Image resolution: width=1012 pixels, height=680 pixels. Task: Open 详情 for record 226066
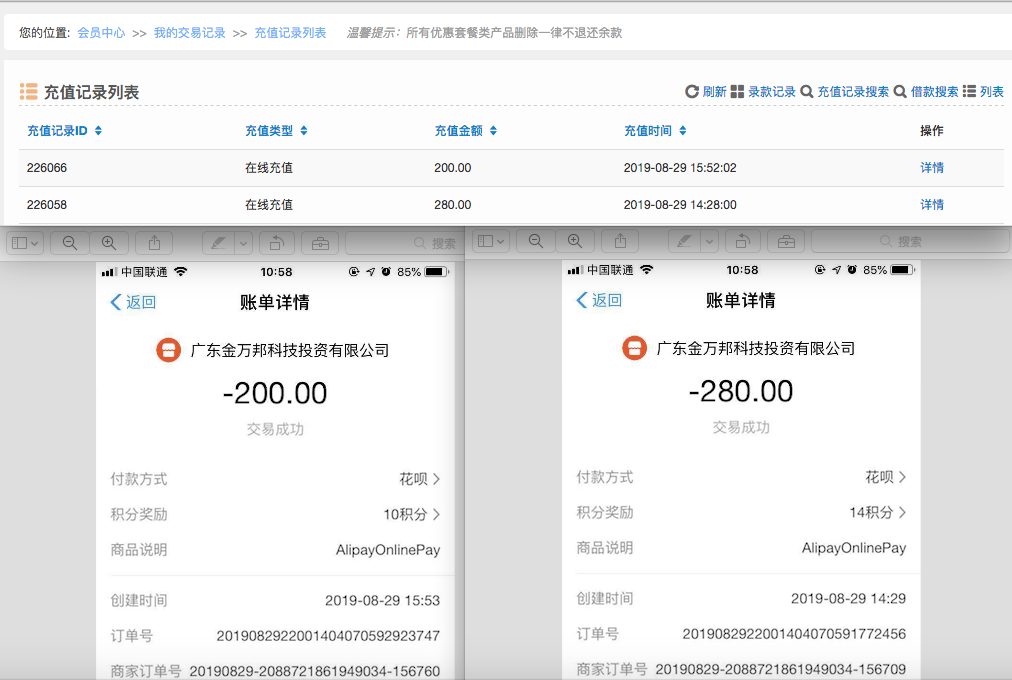932,168
